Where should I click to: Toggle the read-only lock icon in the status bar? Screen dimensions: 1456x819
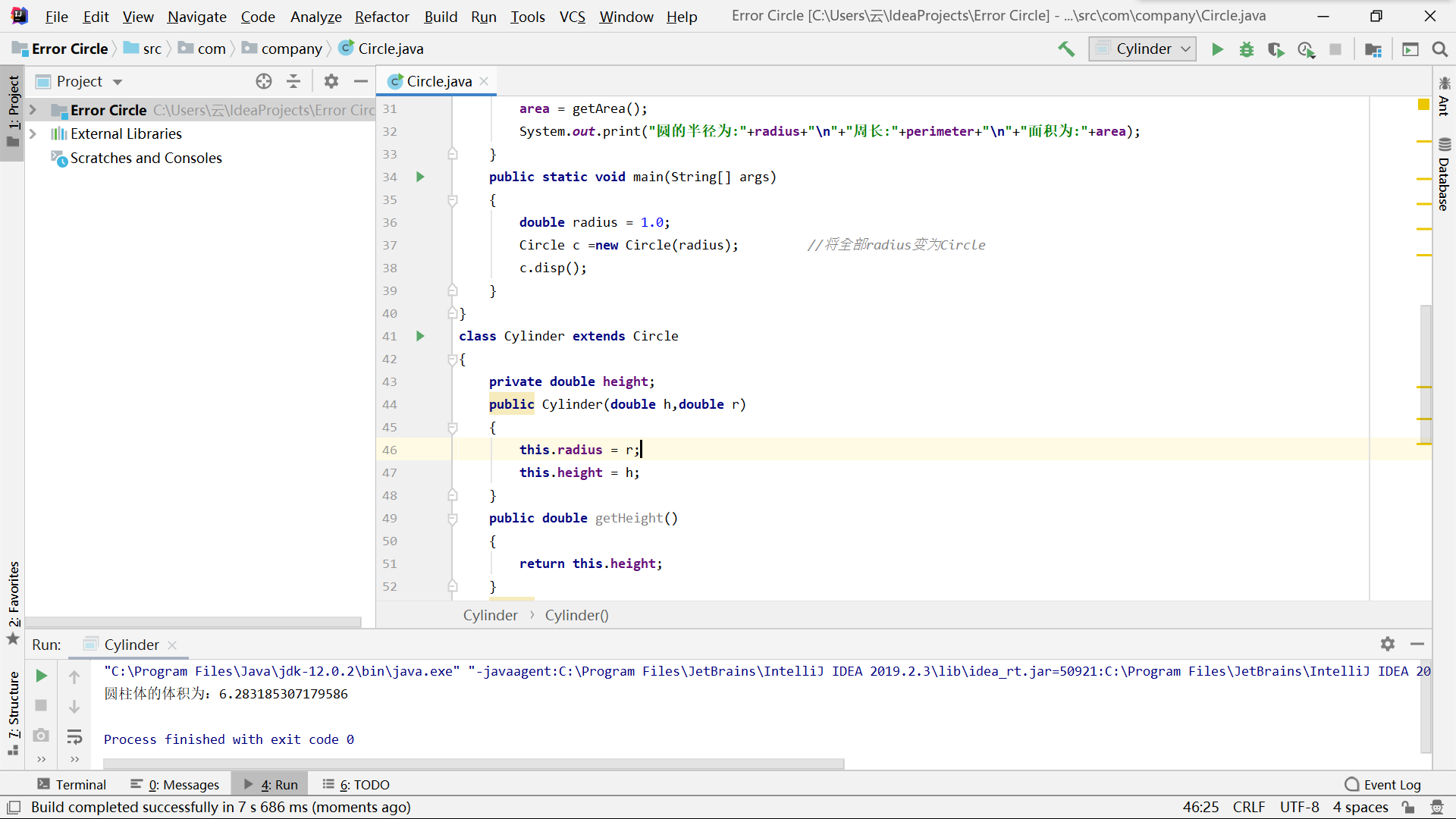click(1408, 807)
